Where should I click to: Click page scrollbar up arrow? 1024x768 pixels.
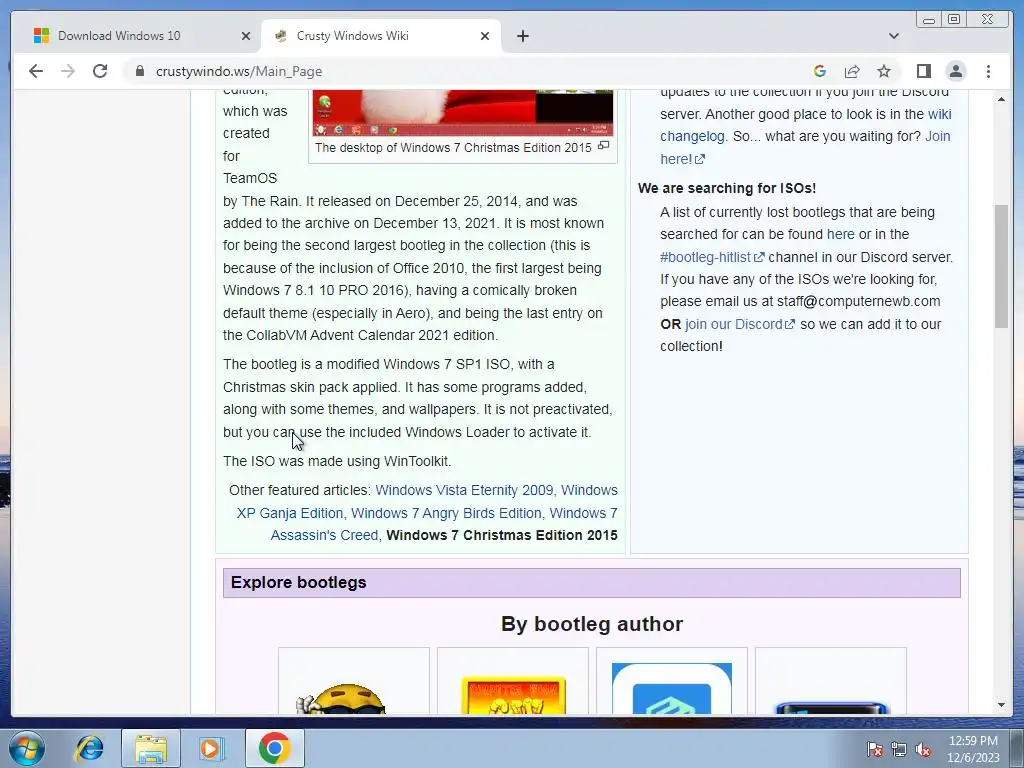1001,99
